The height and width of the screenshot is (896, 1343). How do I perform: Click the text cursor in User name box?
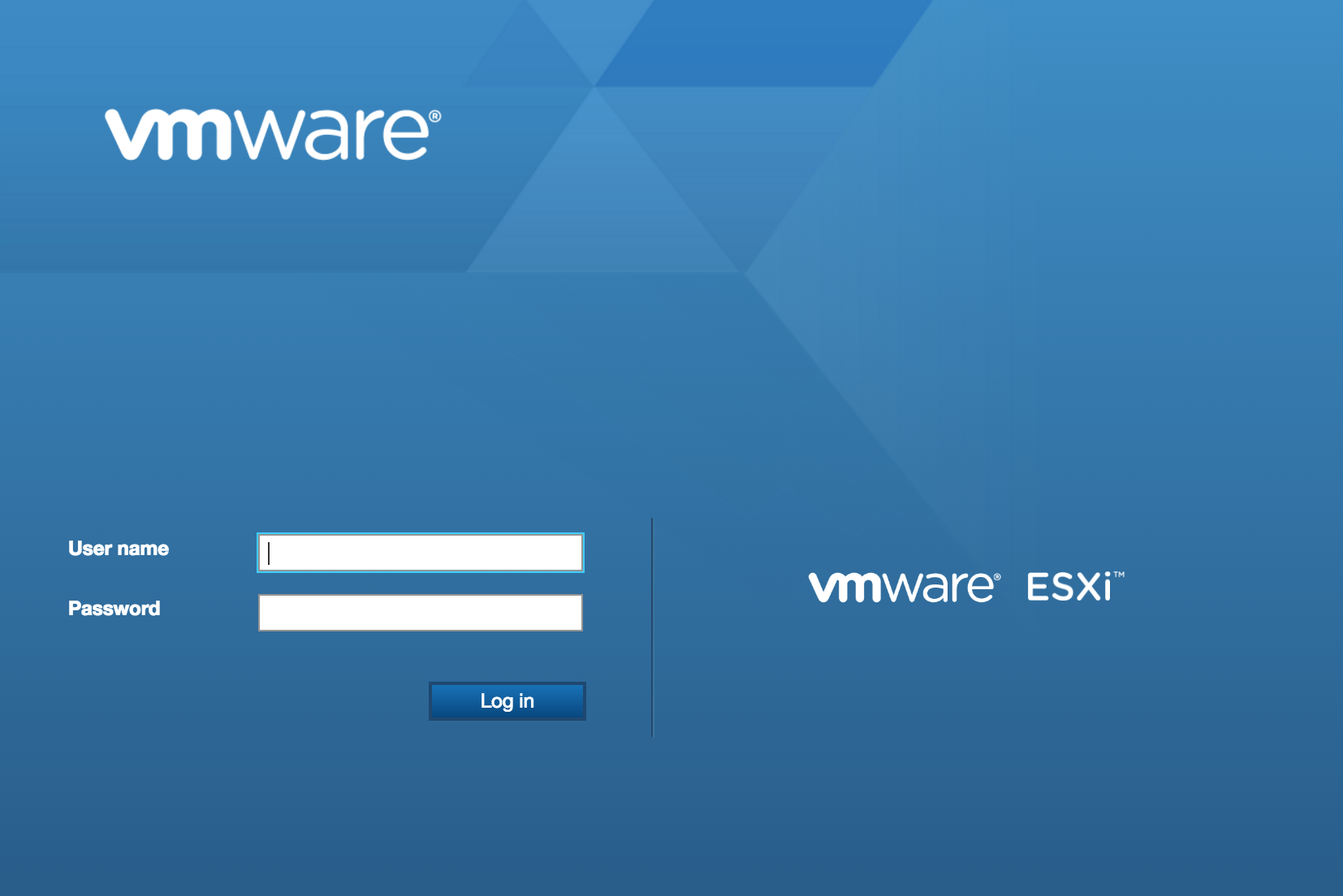coord(269,553)
